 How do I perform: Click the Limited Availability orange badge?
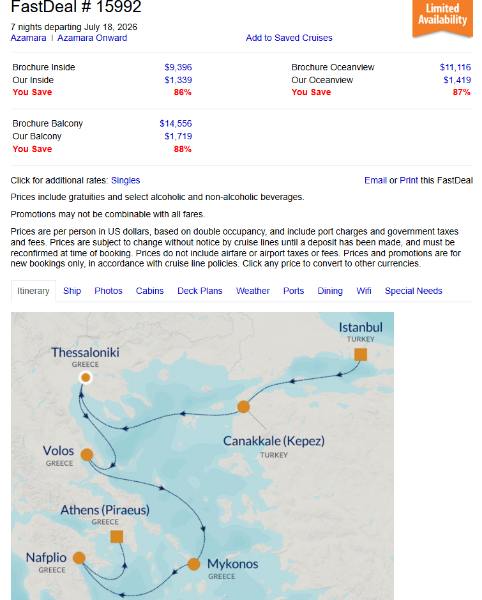(442, 18)
